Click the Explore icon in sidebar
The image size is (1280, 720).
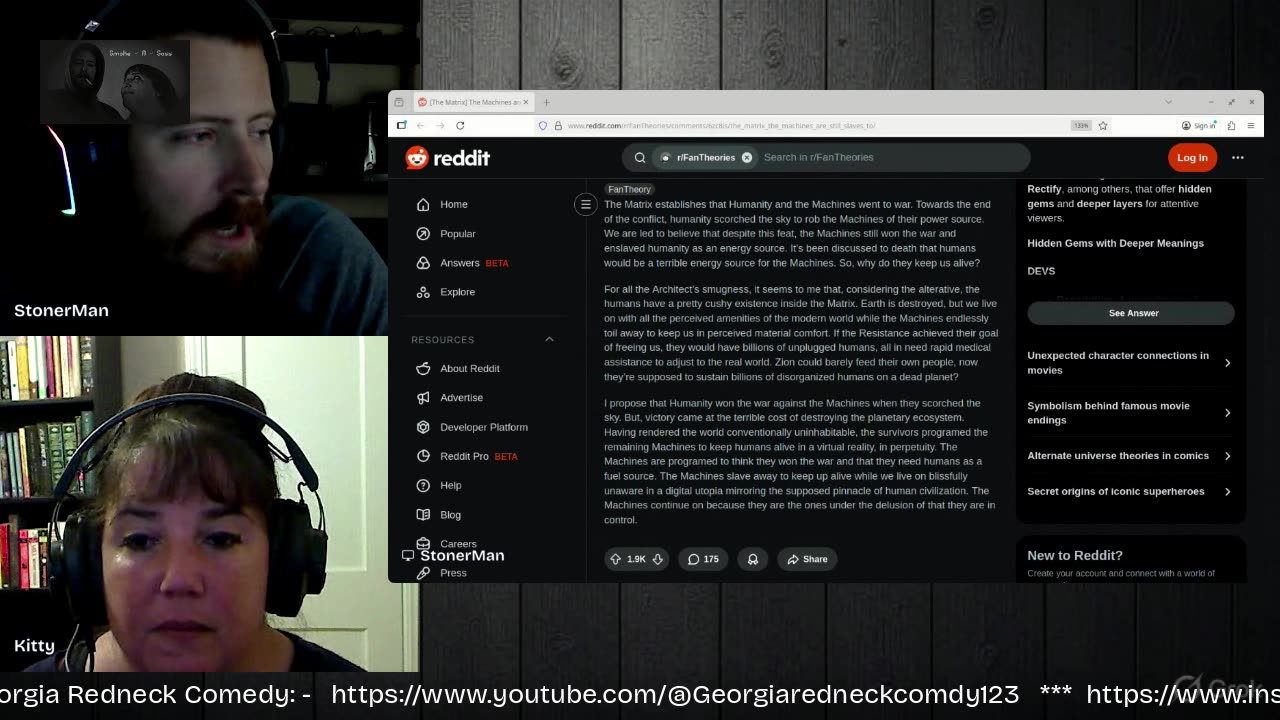pos(423,292)
